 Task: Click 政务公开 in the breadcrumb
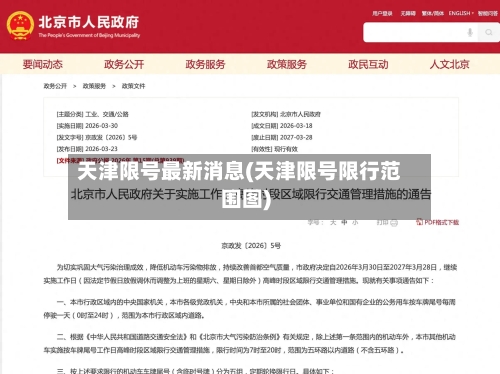click(55, 86)
